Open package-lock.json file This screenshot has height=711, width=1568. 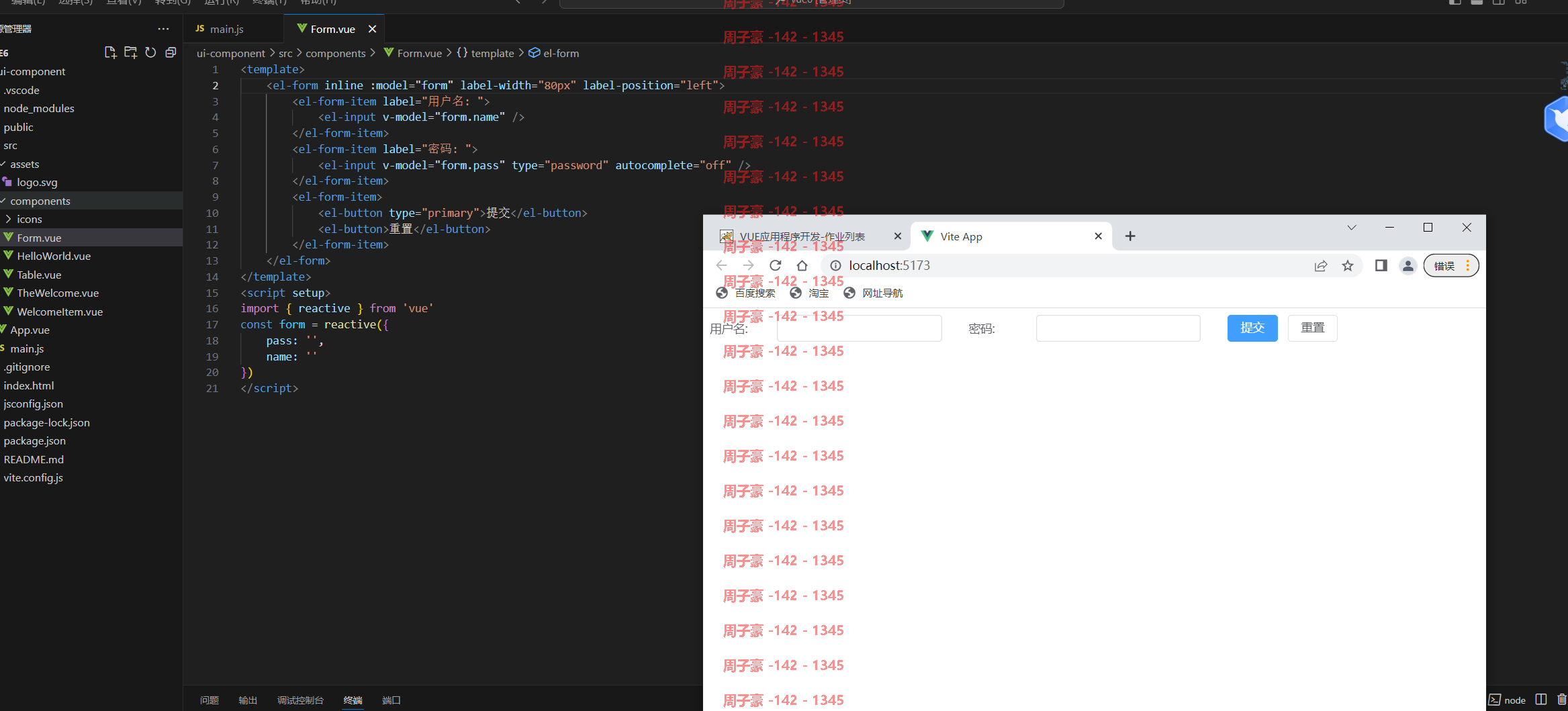click(47, 422)
